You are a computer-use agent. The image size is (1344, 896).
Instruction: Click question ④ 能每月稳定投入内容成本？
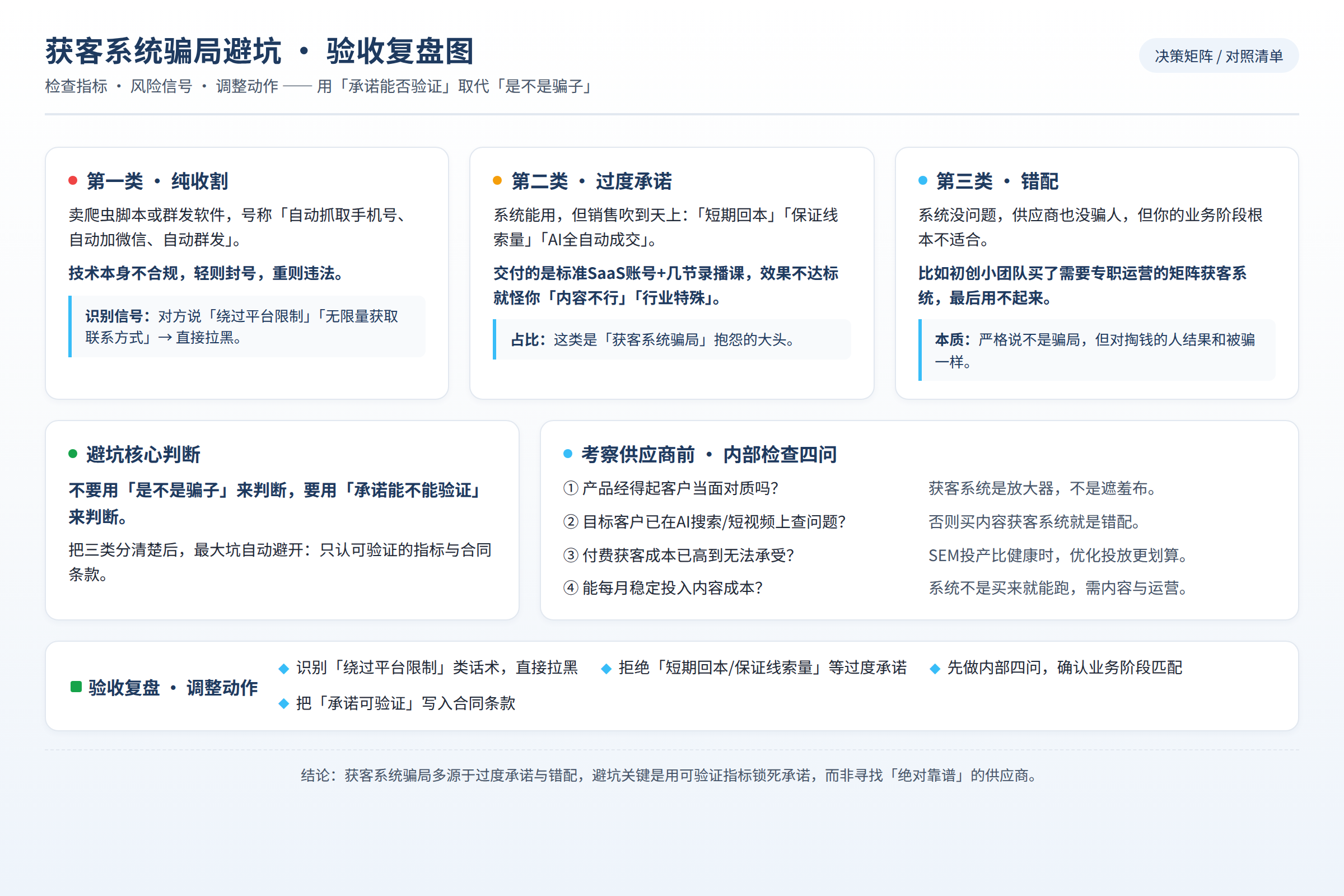click(663, 588)
